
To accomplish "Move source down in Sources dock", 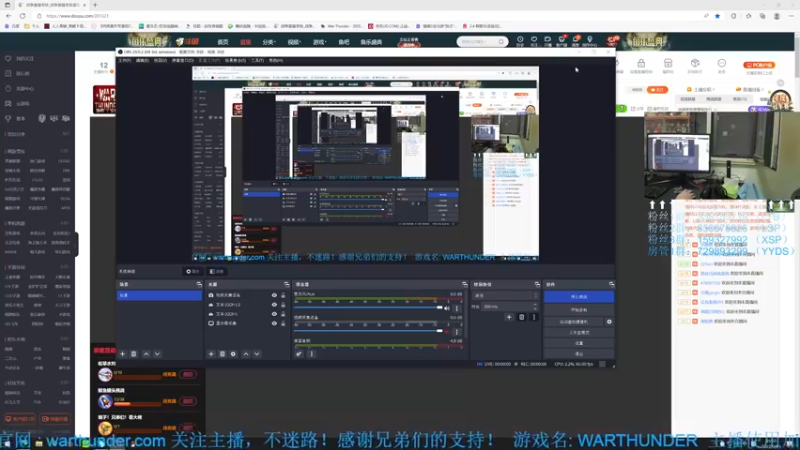I will [x=257, y=354].
